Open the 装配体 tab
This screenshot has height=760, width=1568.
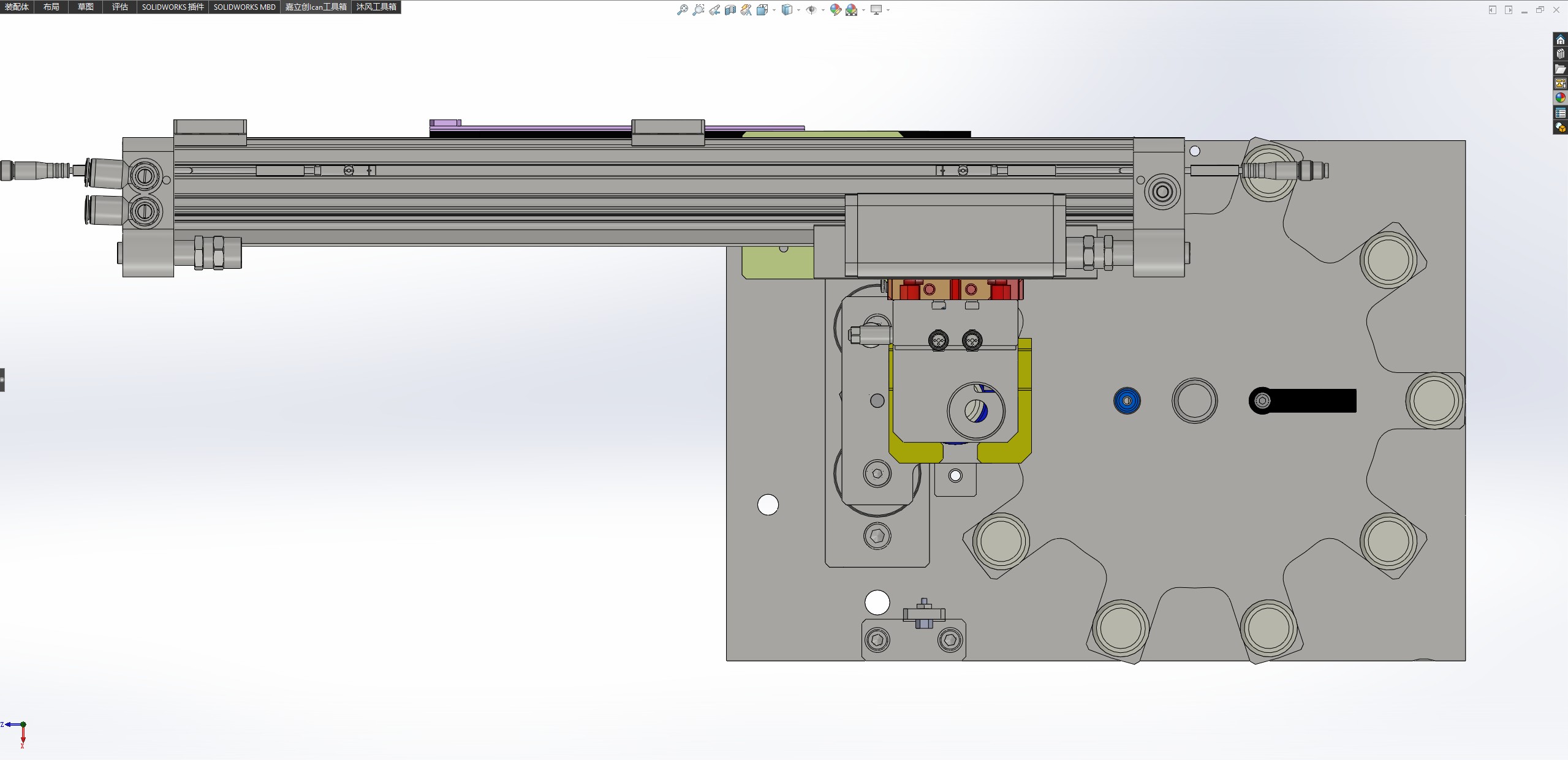(17, 7)
